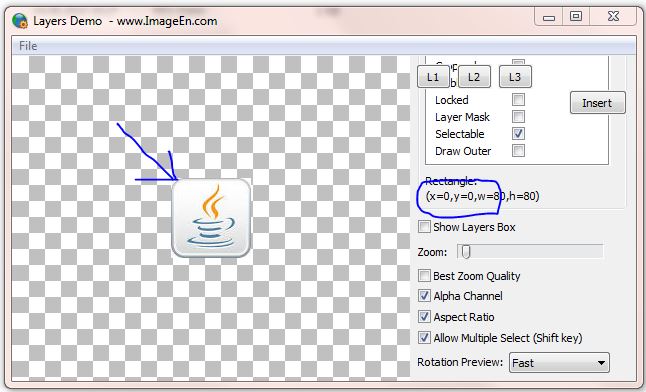Click the Zoom slider handle
Screen dimensions: 646x392
coord(466,251)
